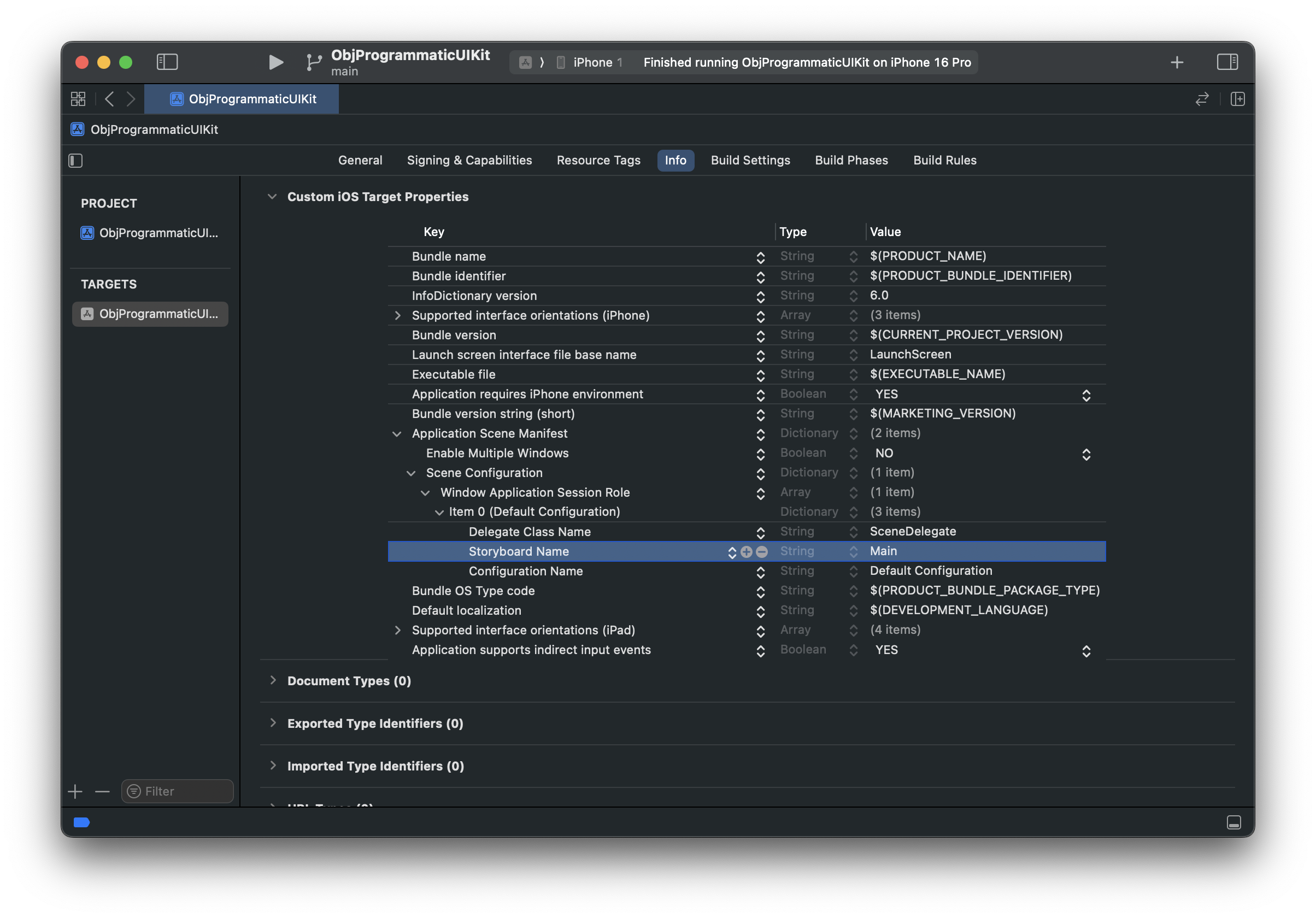Screen dimensions: 1316x918
Task: Expand the Document Types section
Action: (273, 681)
